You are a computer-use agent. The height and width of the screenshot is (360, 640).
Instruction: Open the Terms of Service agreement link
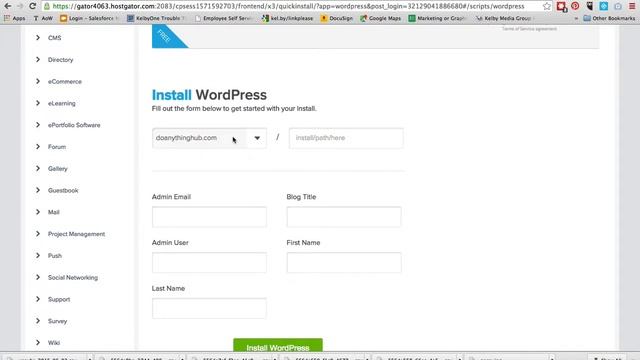(529, 29)
